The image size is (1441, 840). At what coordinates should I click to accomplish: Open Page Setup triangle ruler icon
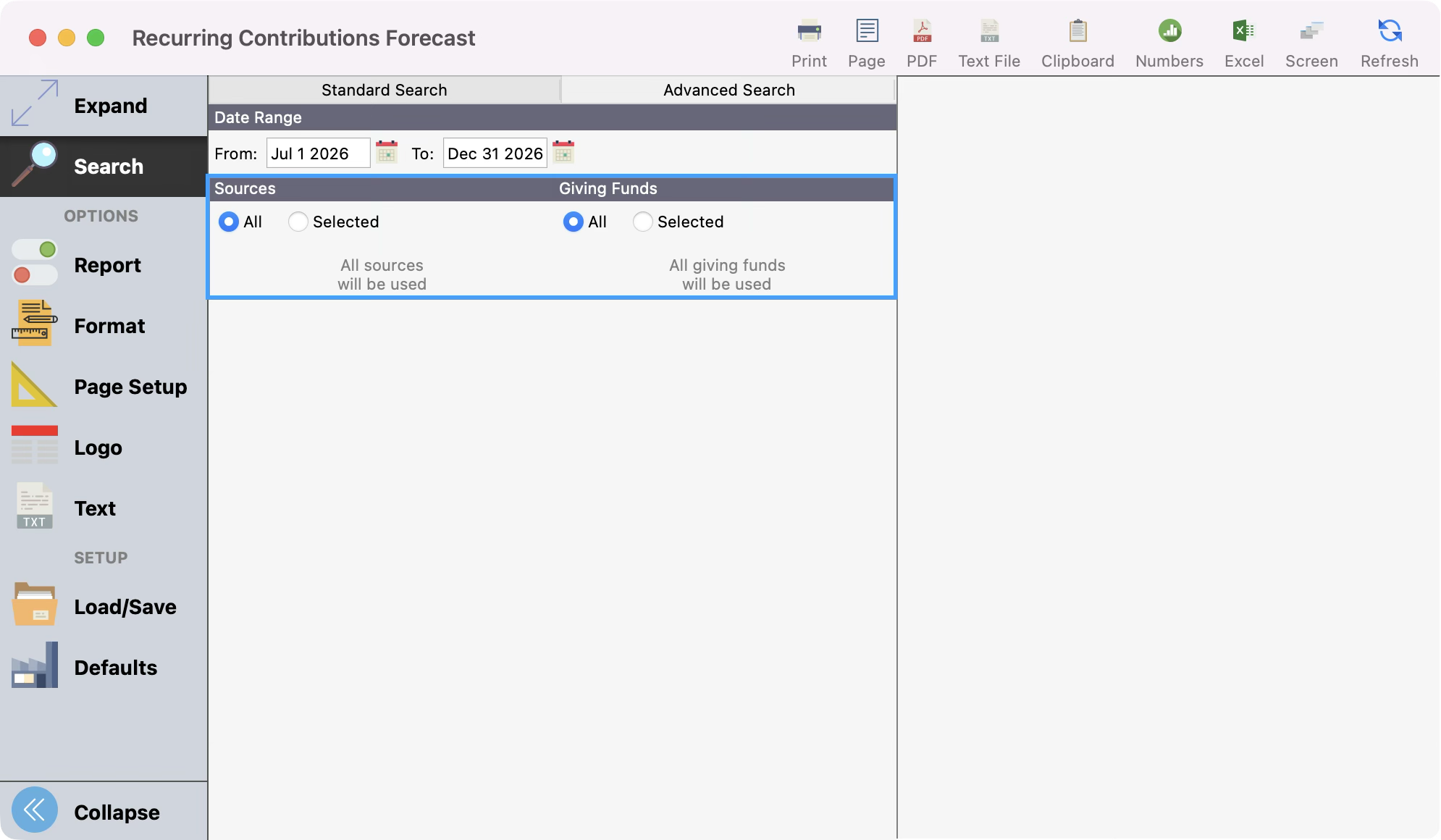tap(34, 384)
